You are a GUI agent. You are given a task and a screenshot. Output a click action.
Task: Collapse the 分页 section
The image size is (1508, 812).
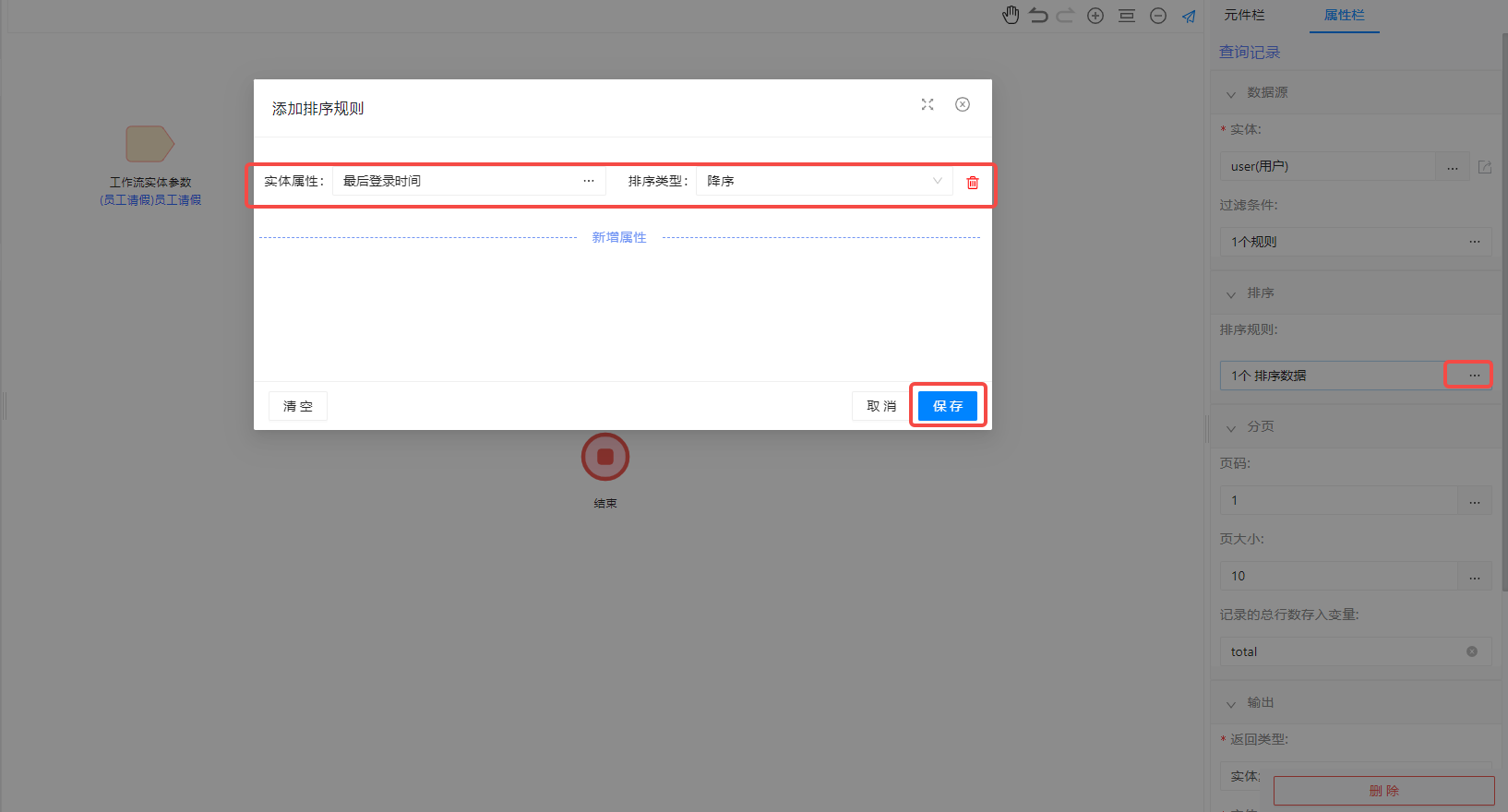point(1231,427)
